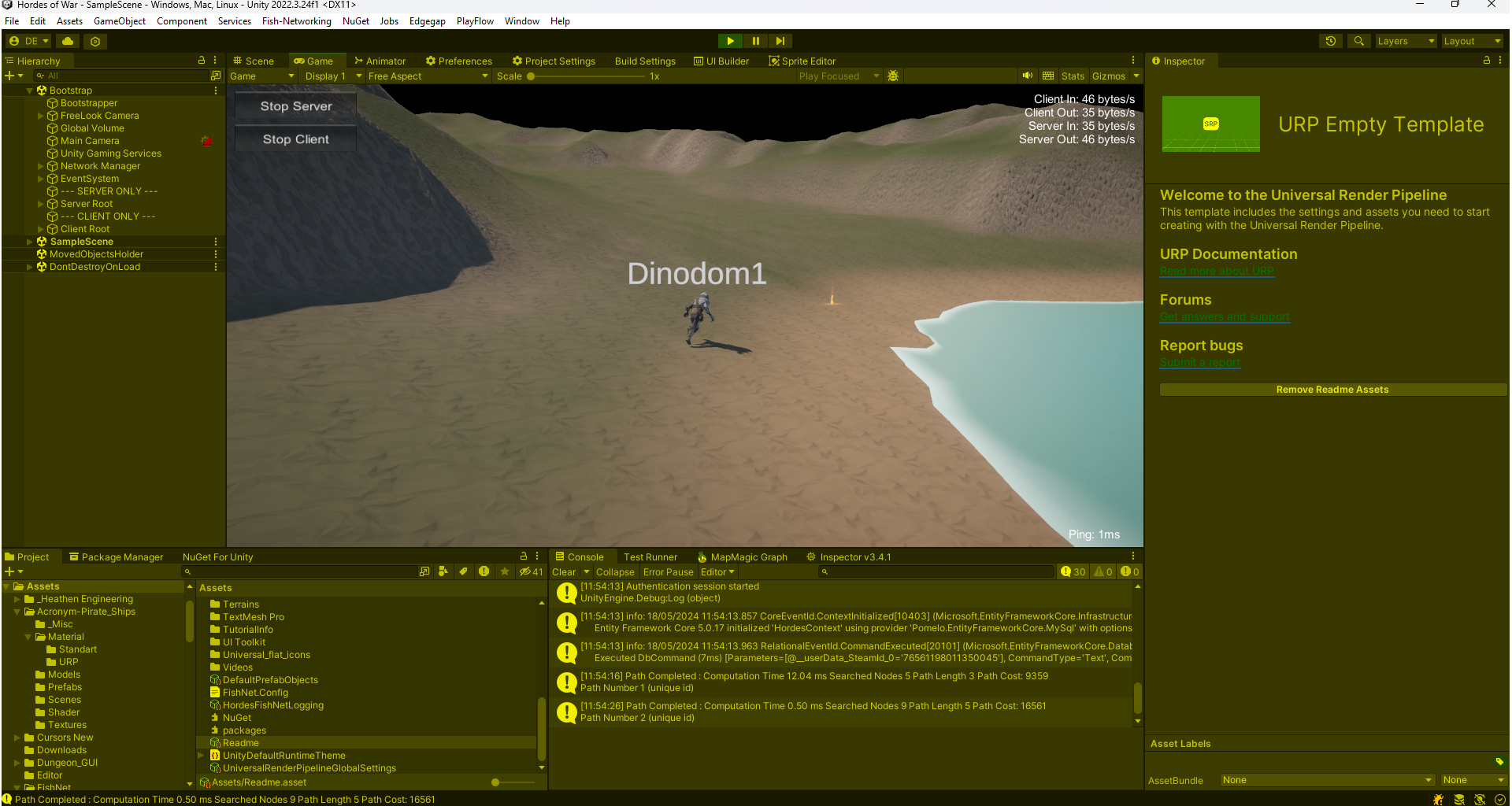
Task: Click the Console search field
Action: click(937, 571)
